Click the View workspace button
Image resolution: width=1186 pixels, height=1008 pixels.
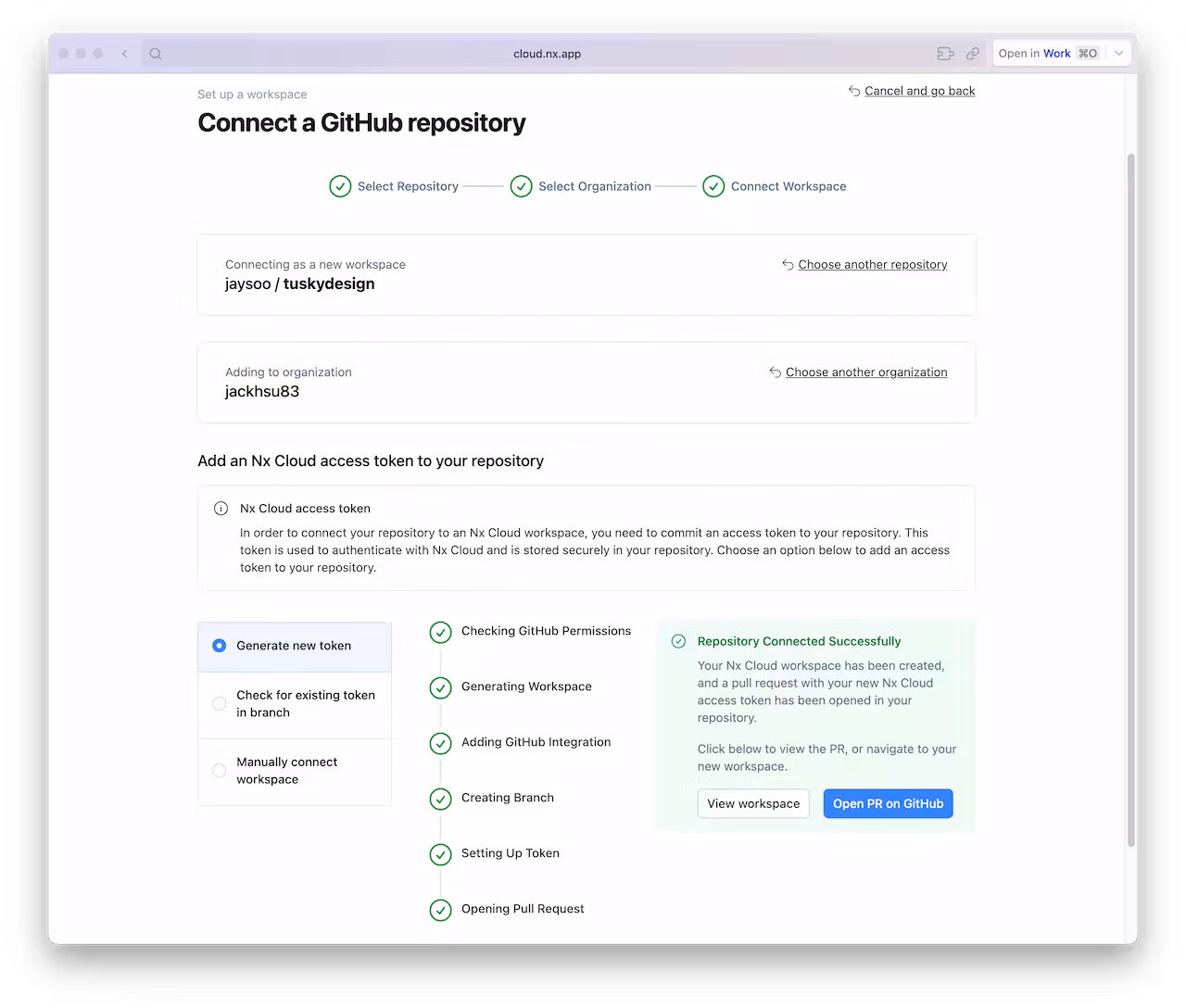point(753,803)
